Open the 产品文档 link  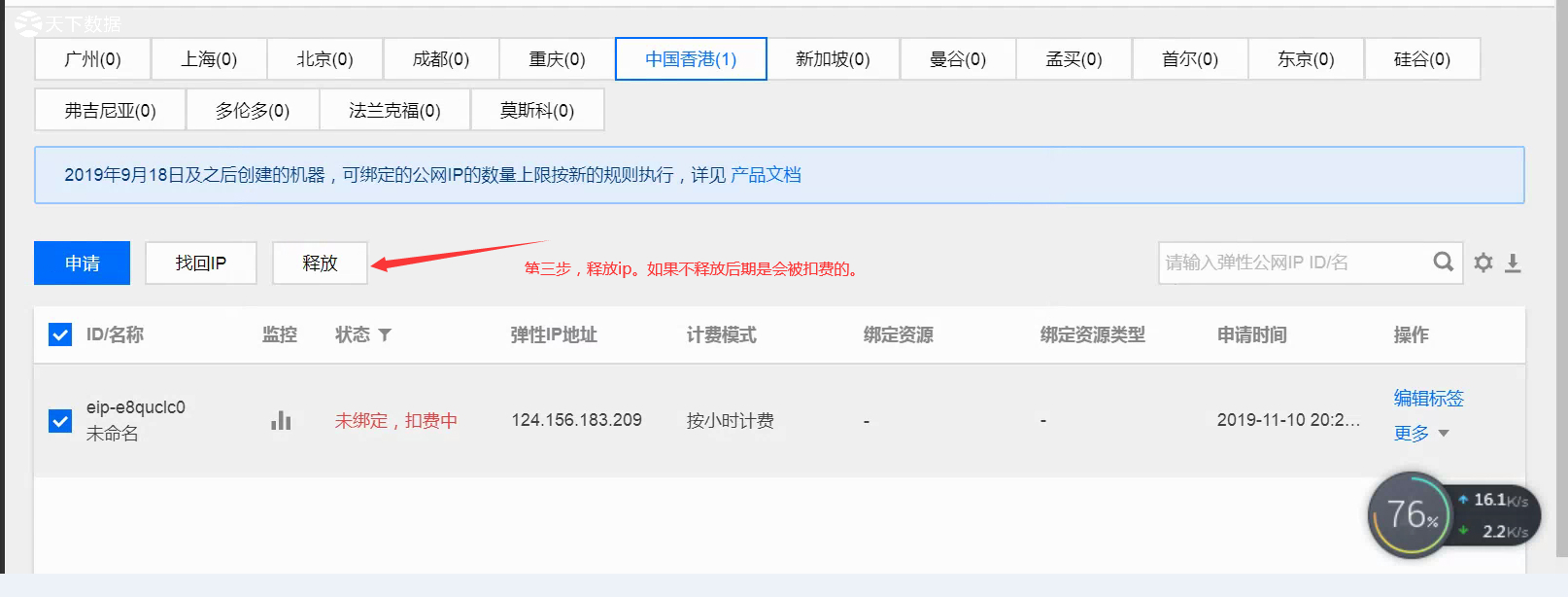[766, 175]
